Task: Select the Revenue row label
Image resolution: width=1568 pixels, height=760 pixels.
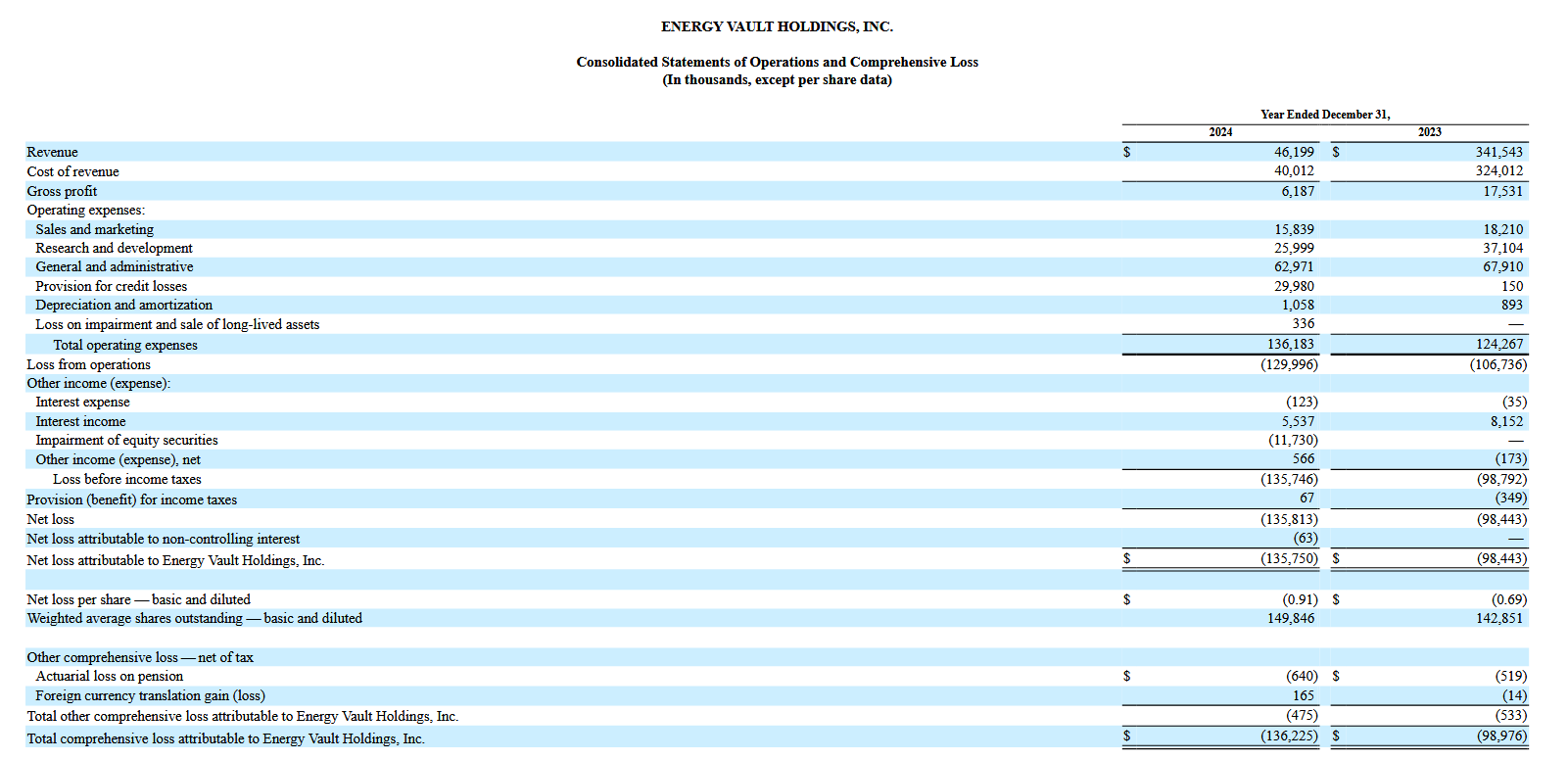Action: coord(53,152)
